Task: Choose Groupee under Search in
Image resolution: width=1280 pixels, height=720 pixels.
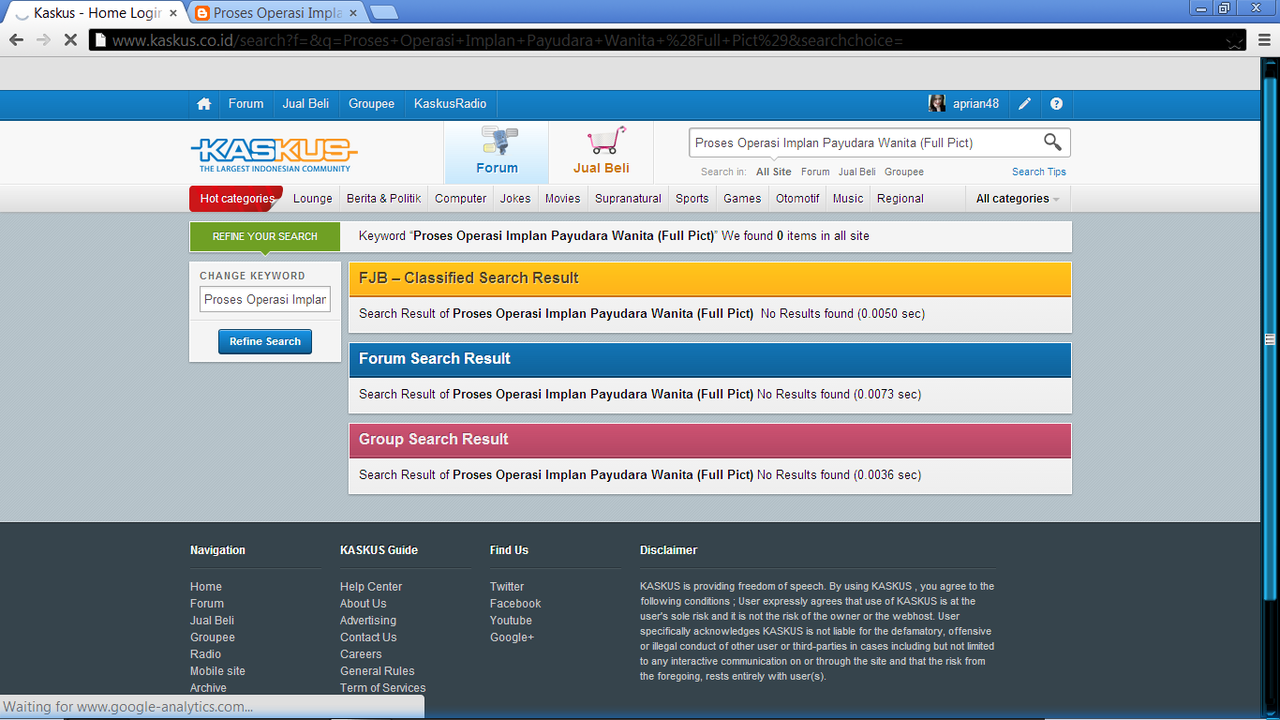Action: (904, 172)
